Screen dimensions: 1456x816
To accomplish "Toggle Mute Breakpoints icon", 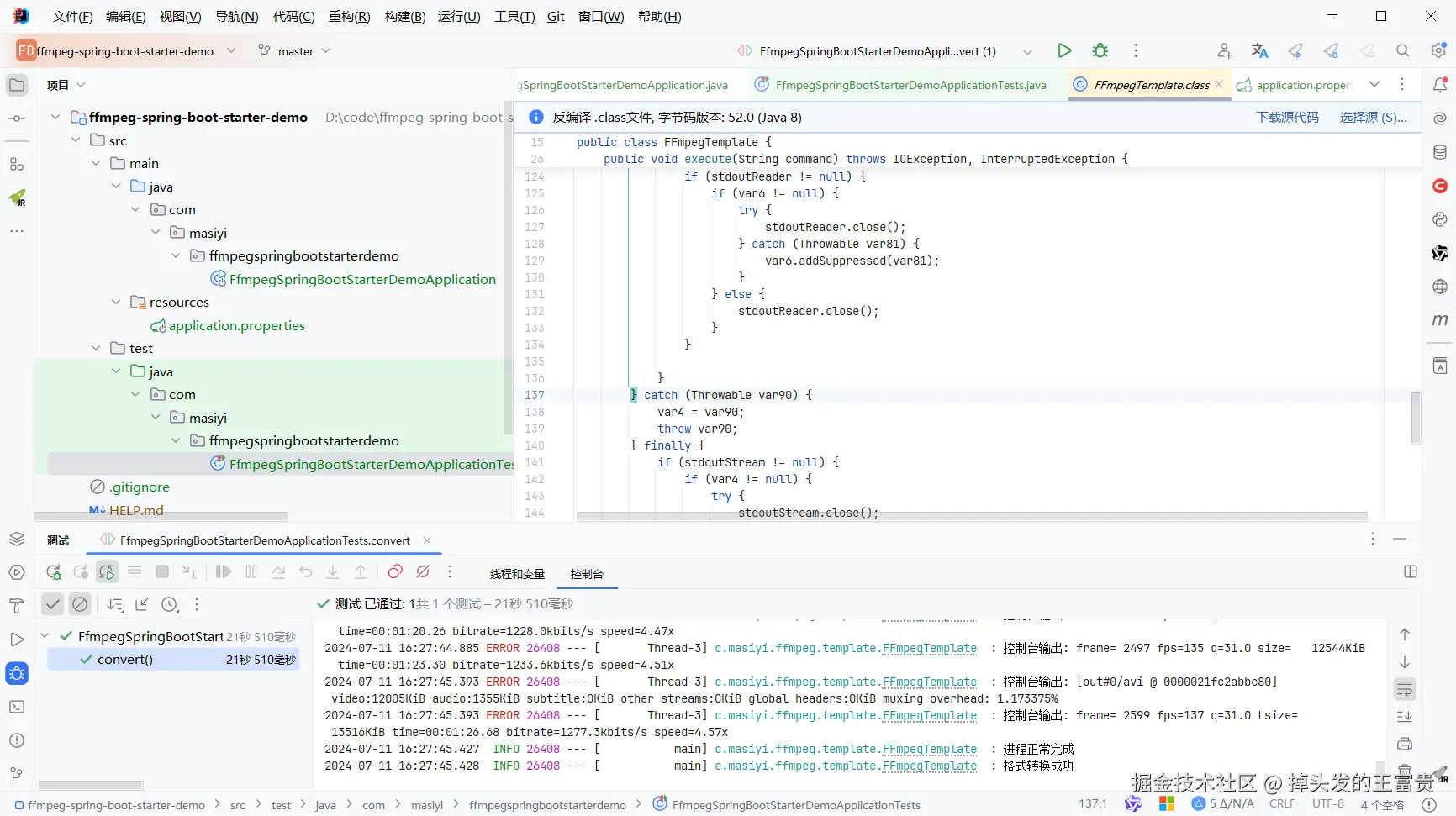I will [x=423, y=572].
